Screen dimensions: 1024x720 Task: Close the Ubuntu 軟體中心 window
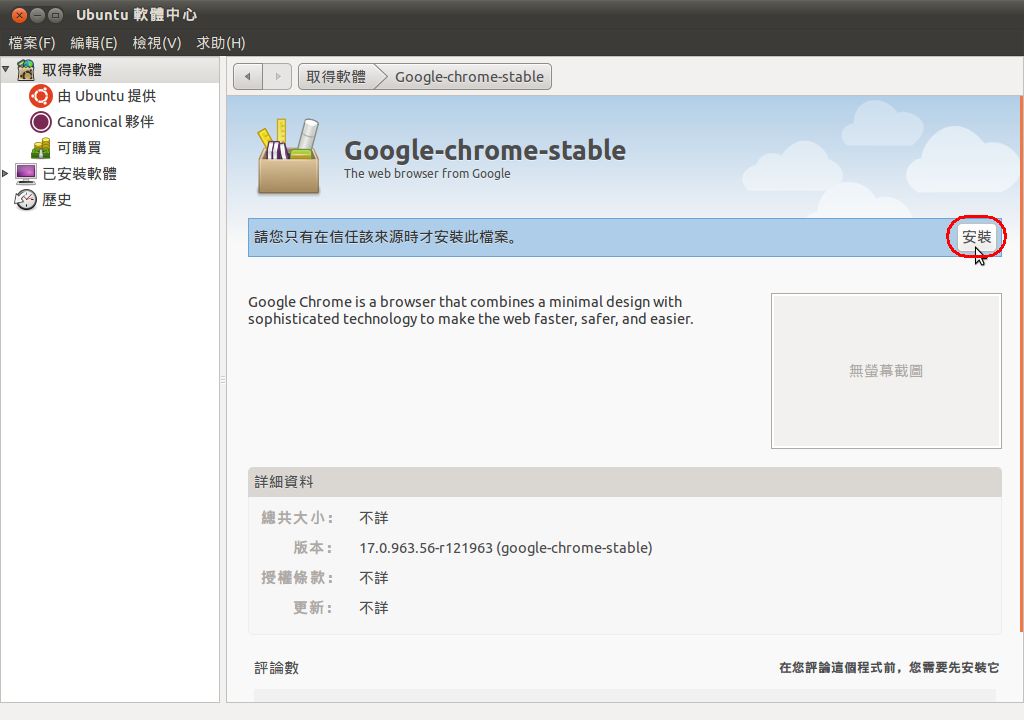click(x=19, y=14)
